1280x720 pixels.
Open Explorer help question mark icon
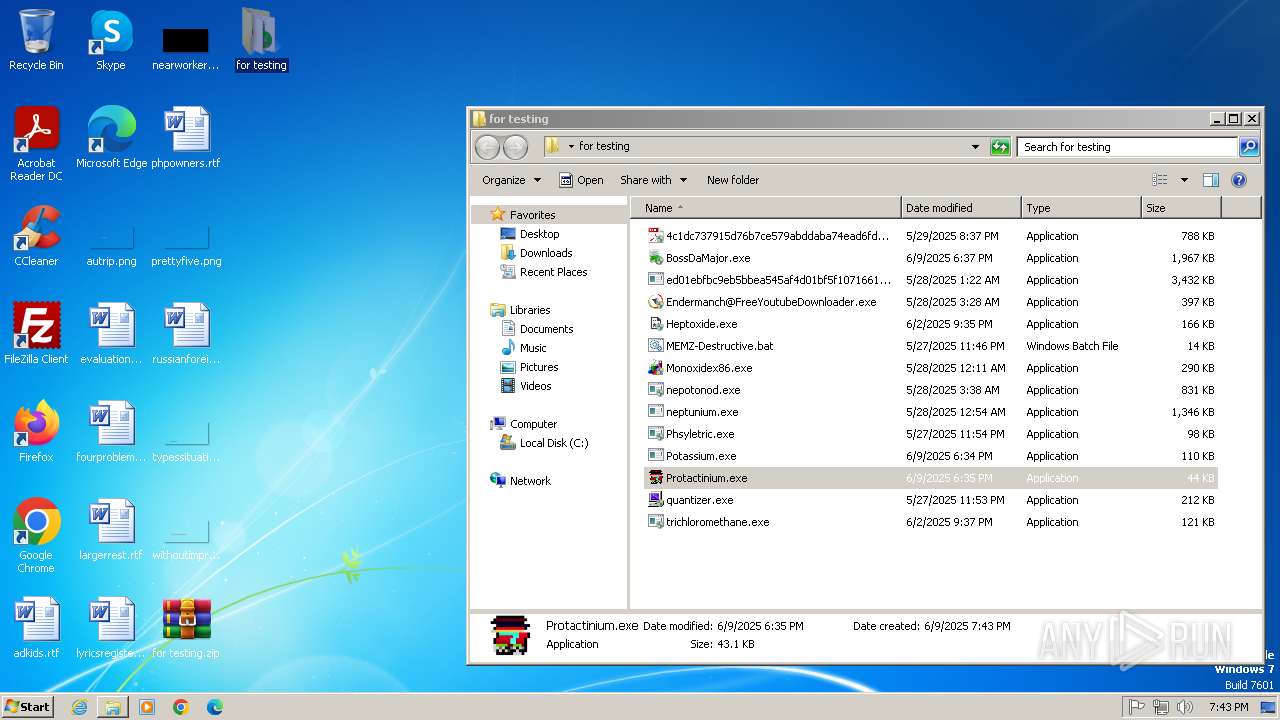coord(1239,180)
